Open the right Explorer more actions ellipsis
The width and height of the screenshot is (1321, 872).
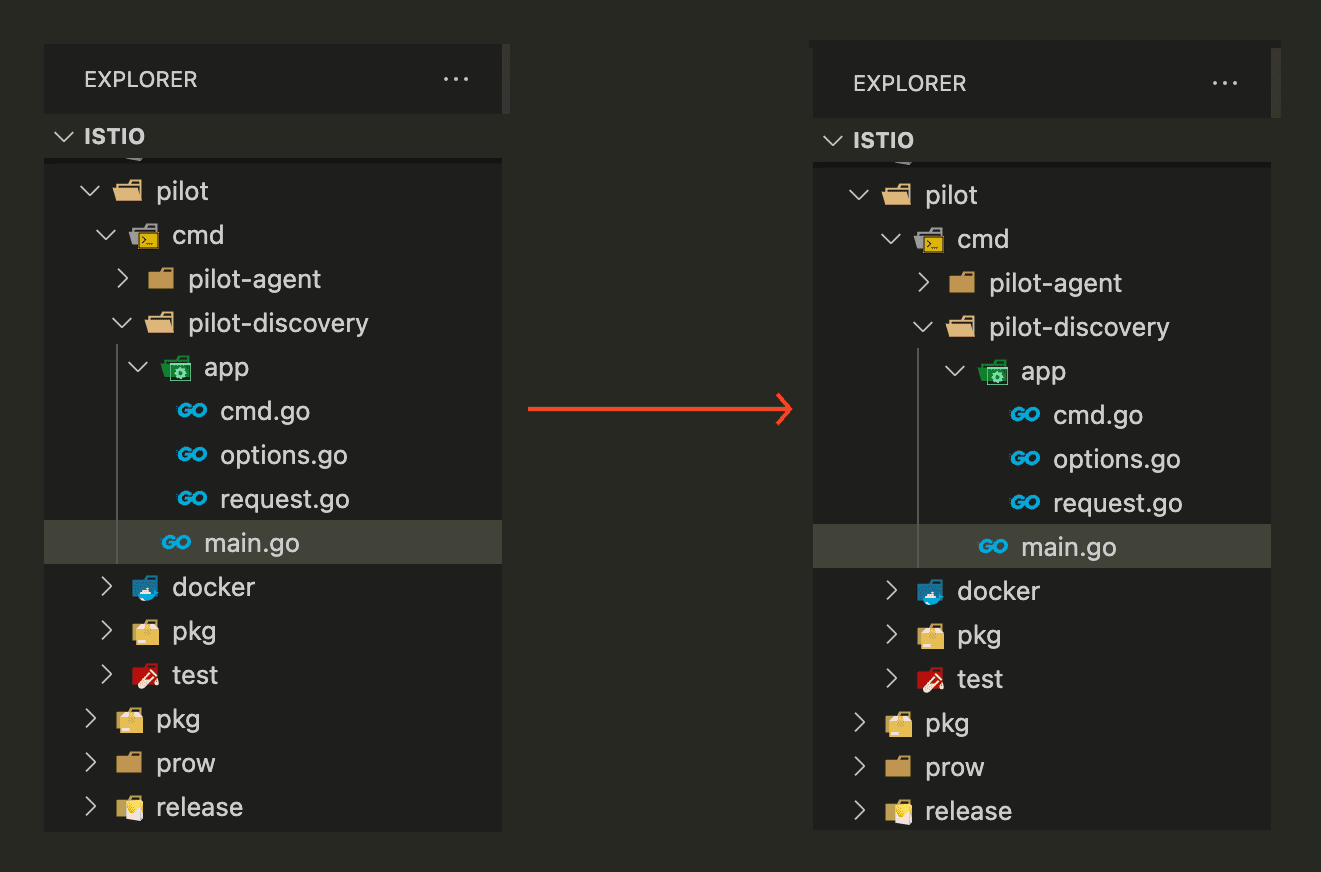(x=1225, y=83)
